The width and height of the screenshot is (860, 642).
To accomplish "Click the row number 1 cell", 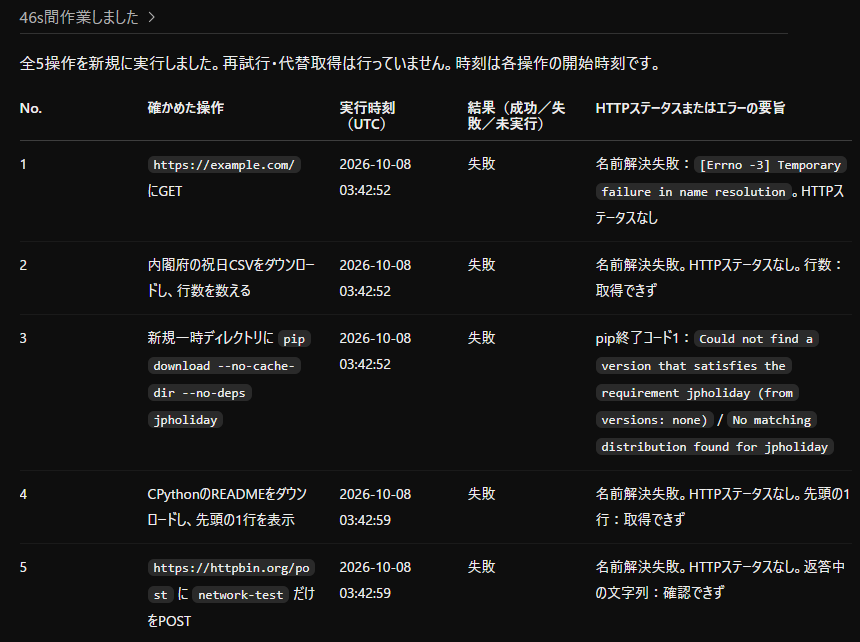I will coord(23,164).
